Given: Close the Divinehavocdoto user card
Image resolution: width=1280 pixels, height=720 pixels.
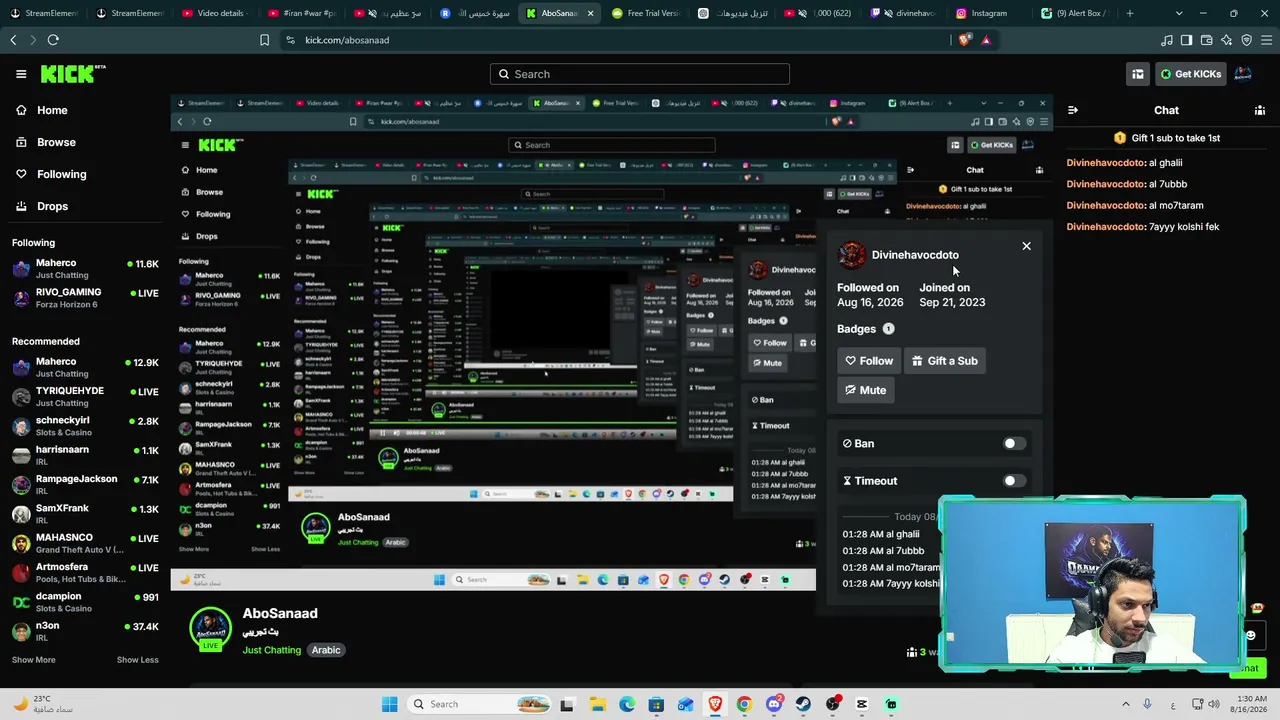Looking at the screenshot, I should point(1026,246).
